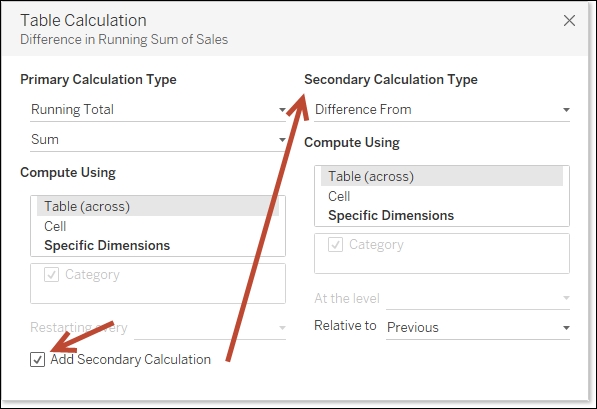Viewport: 597px width, 409px height.
Task: Expand the Restarting every dropdown
Action: point(210,328)
